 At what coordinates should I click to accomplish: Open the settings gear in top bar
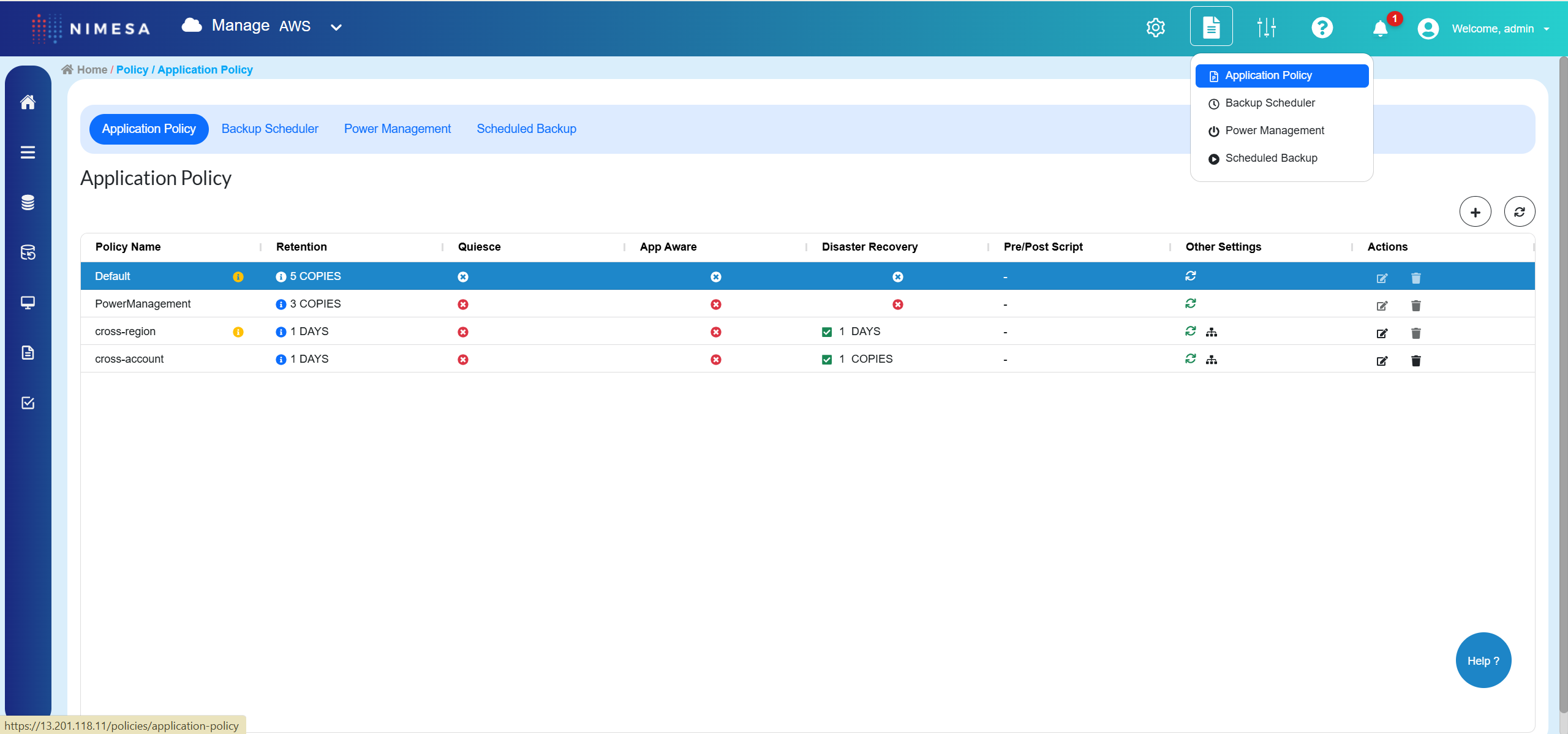click(x=1155, y=28)
